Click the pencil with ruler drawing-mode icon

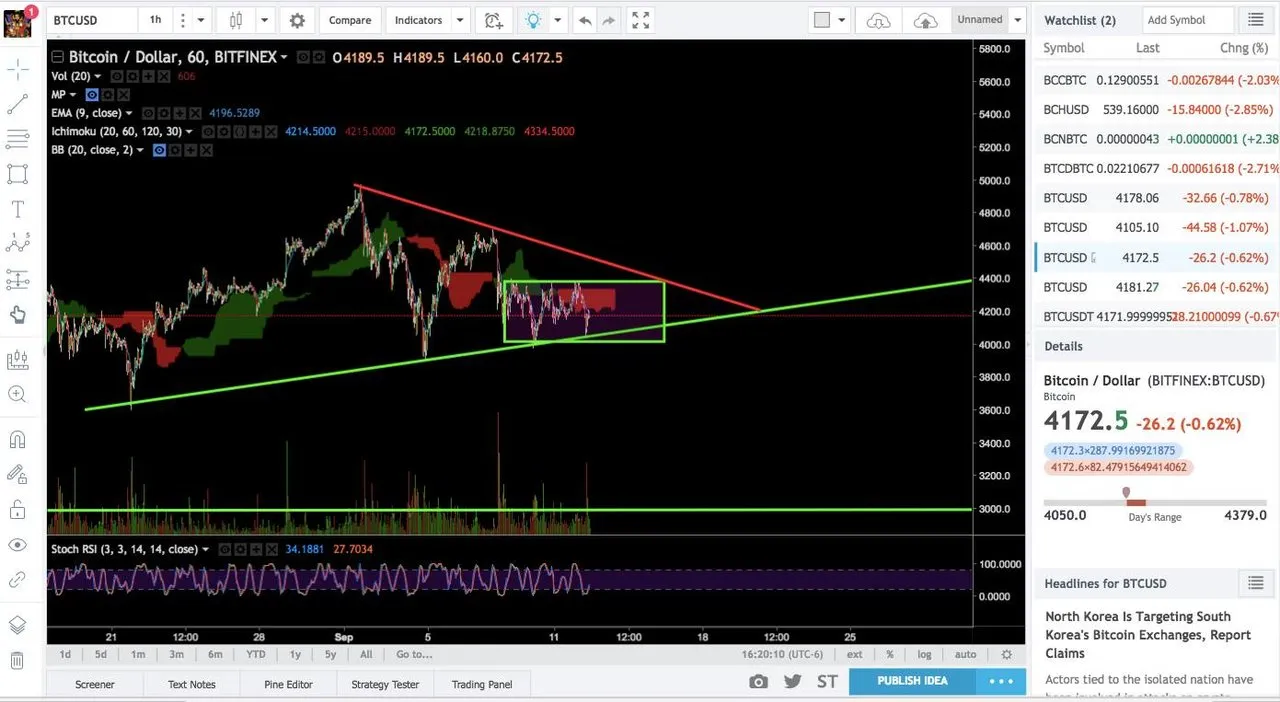point(17,474)
